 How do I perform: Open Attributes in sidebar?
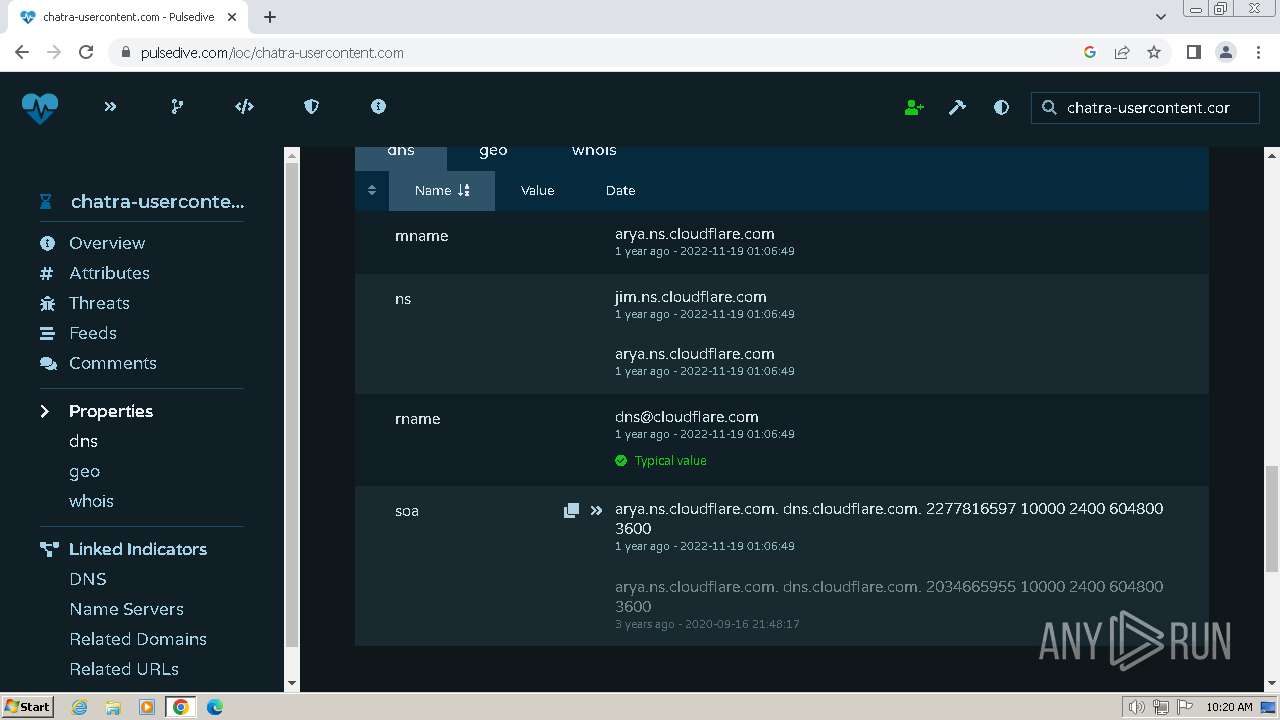click(109, 273)
